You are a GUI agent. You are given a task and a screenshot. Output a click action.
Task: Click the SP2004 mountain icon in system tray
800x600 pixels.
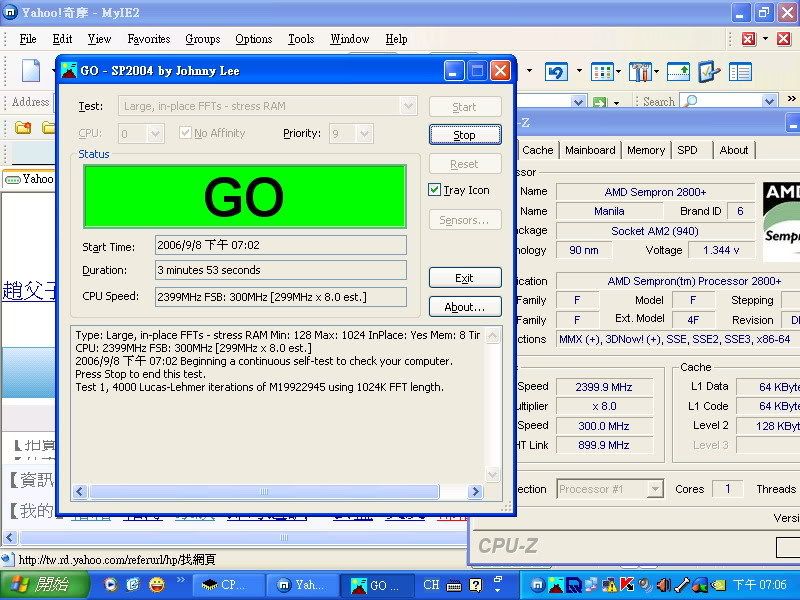point(555,585)
